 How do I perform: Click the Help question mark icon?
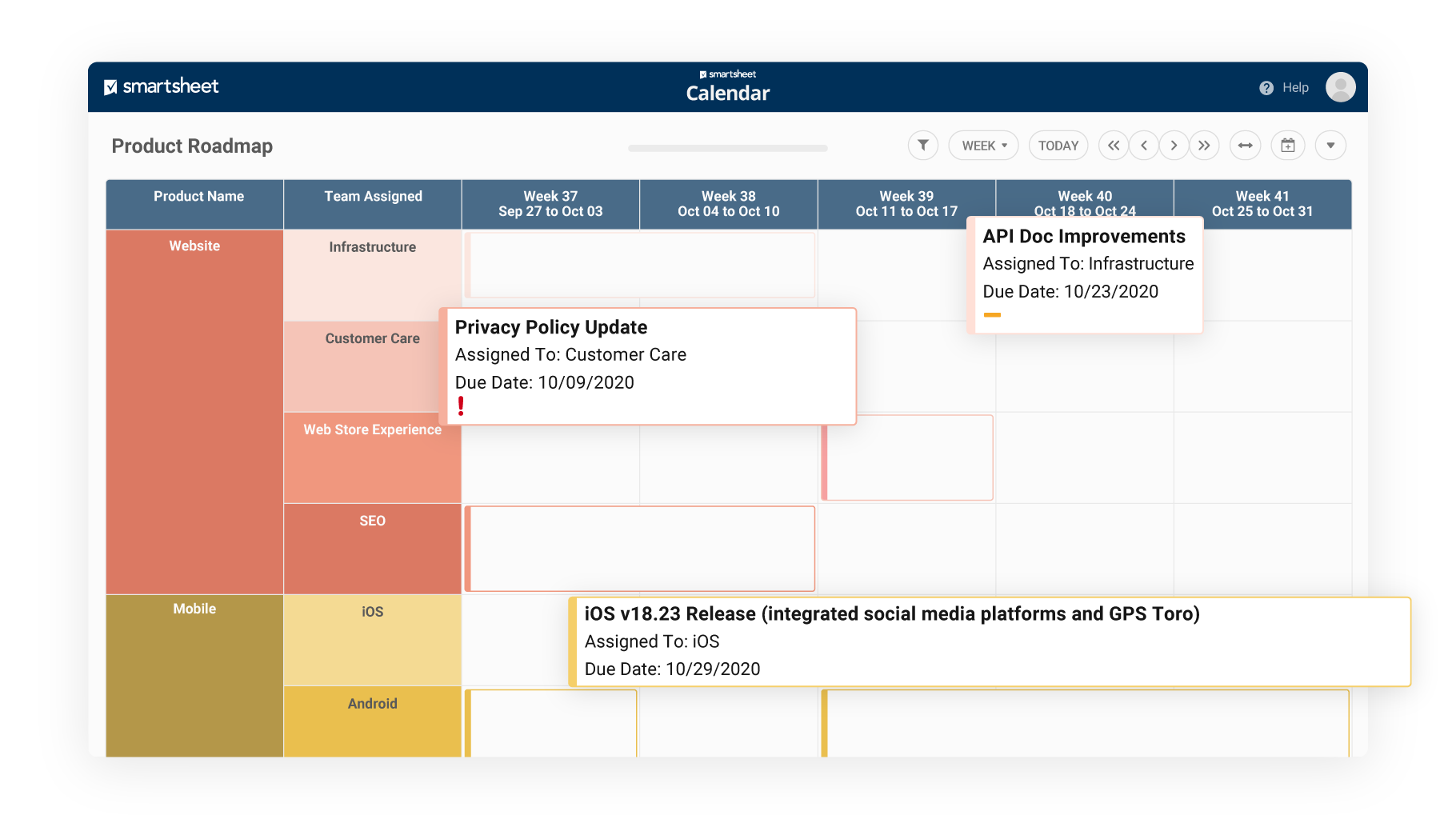pyautogui.click(x=1266, y=88)
